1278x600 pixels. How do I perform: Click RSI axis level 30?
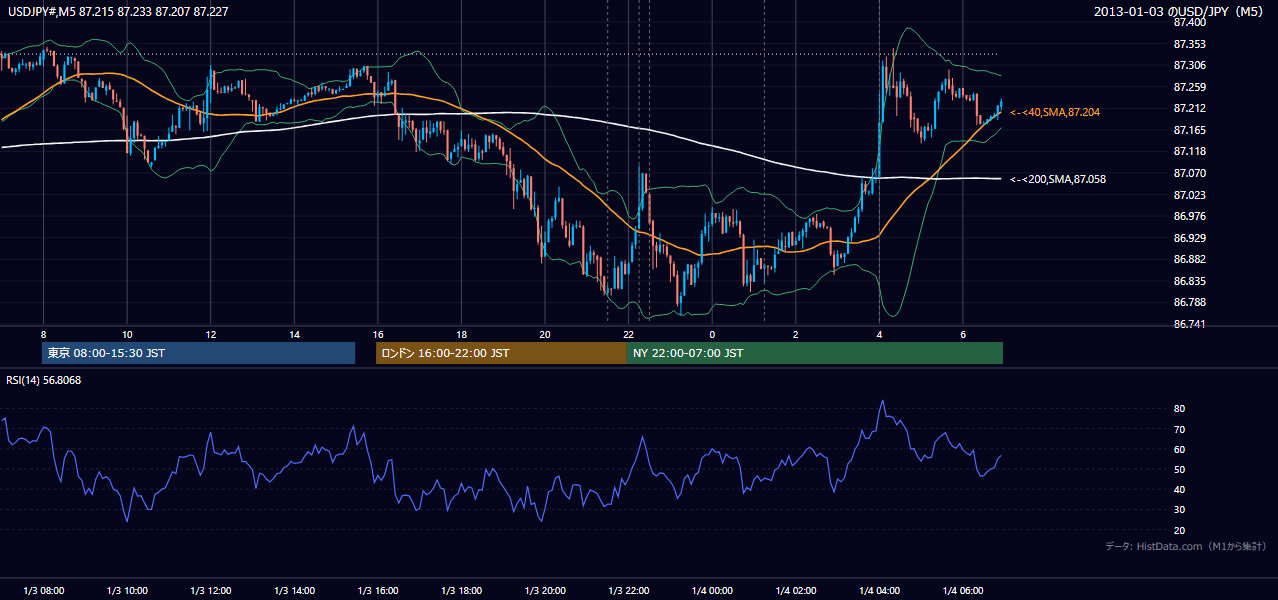(1179, 510)
